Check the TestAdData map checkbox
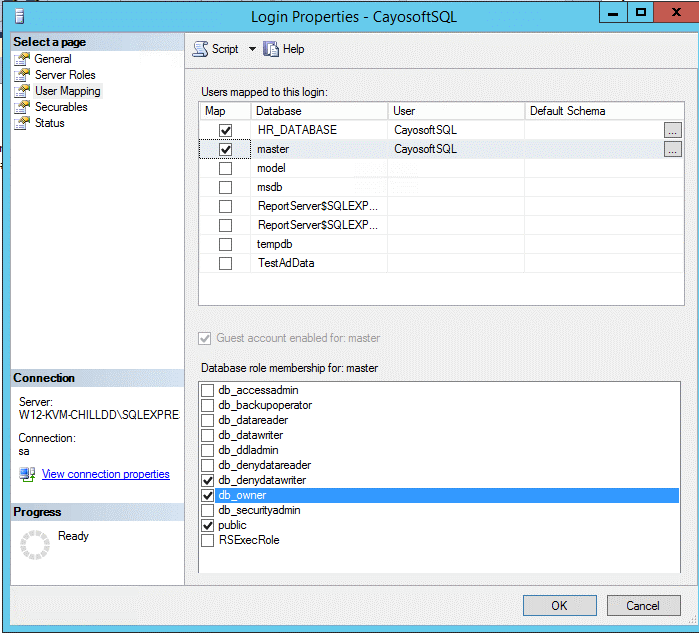The width and height of the screenshot is (699, 633). click(x=226, y=263)
